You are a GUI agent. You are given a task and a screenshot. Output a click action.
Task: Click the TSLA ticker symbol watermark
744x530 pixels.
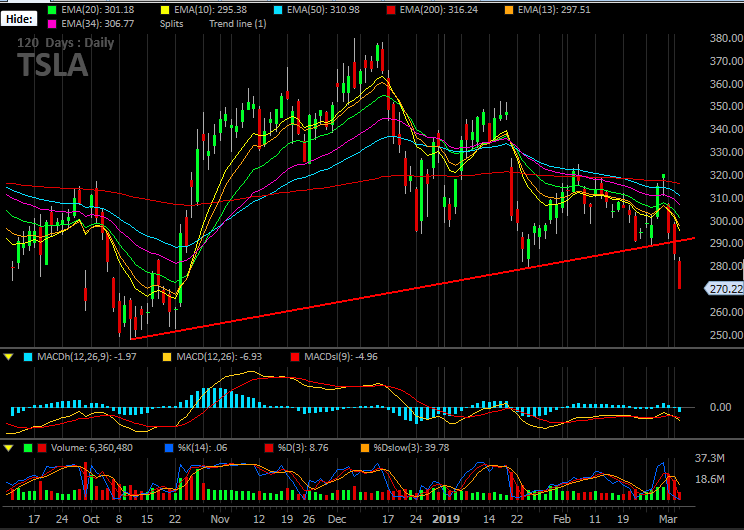[53, 65]
